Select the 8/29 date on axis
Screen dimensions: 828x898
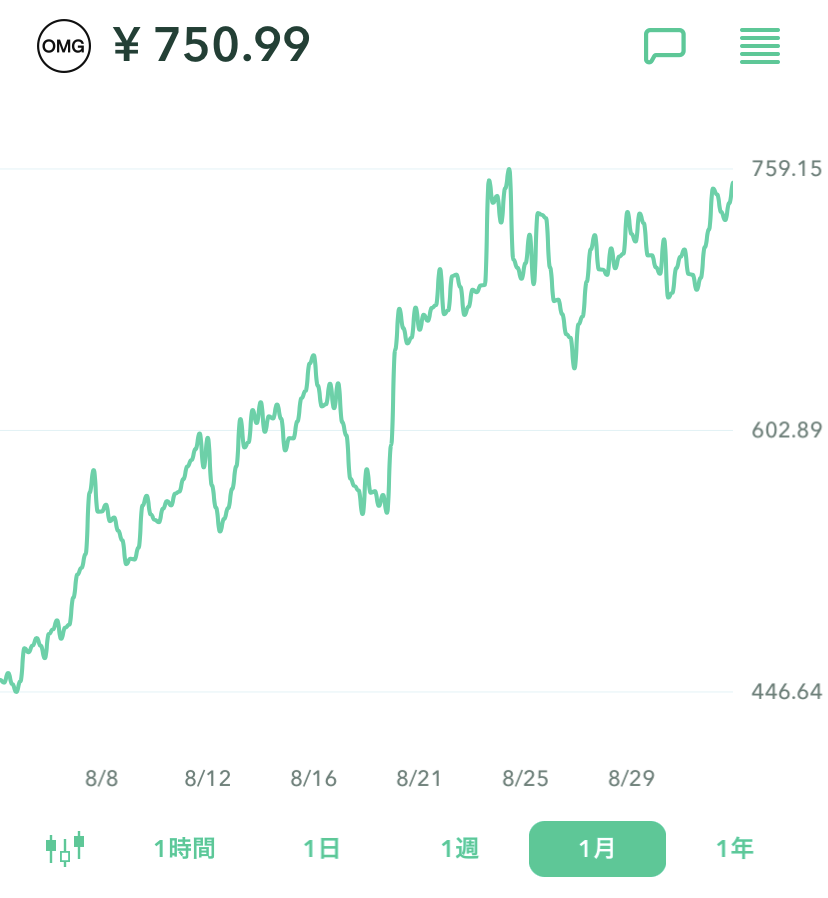632,779
